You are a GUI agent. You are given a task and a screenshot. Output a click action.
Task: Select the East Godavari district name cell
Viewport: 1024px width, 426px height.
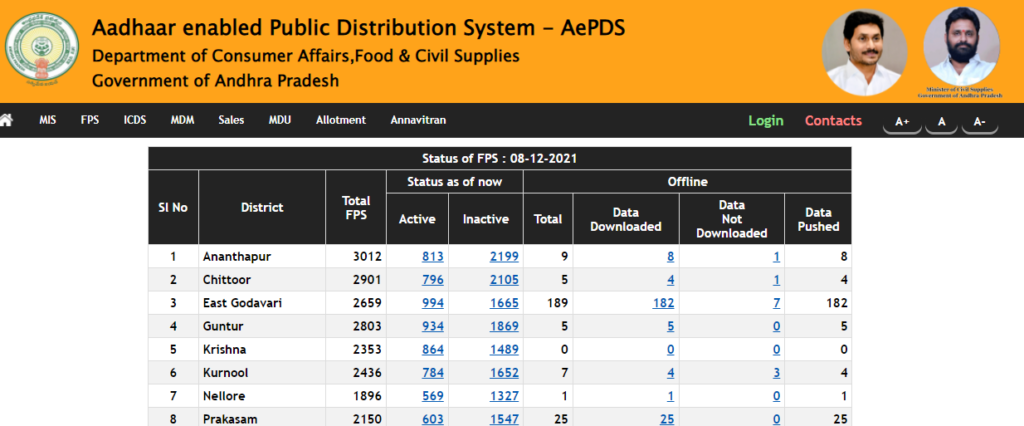262,303
